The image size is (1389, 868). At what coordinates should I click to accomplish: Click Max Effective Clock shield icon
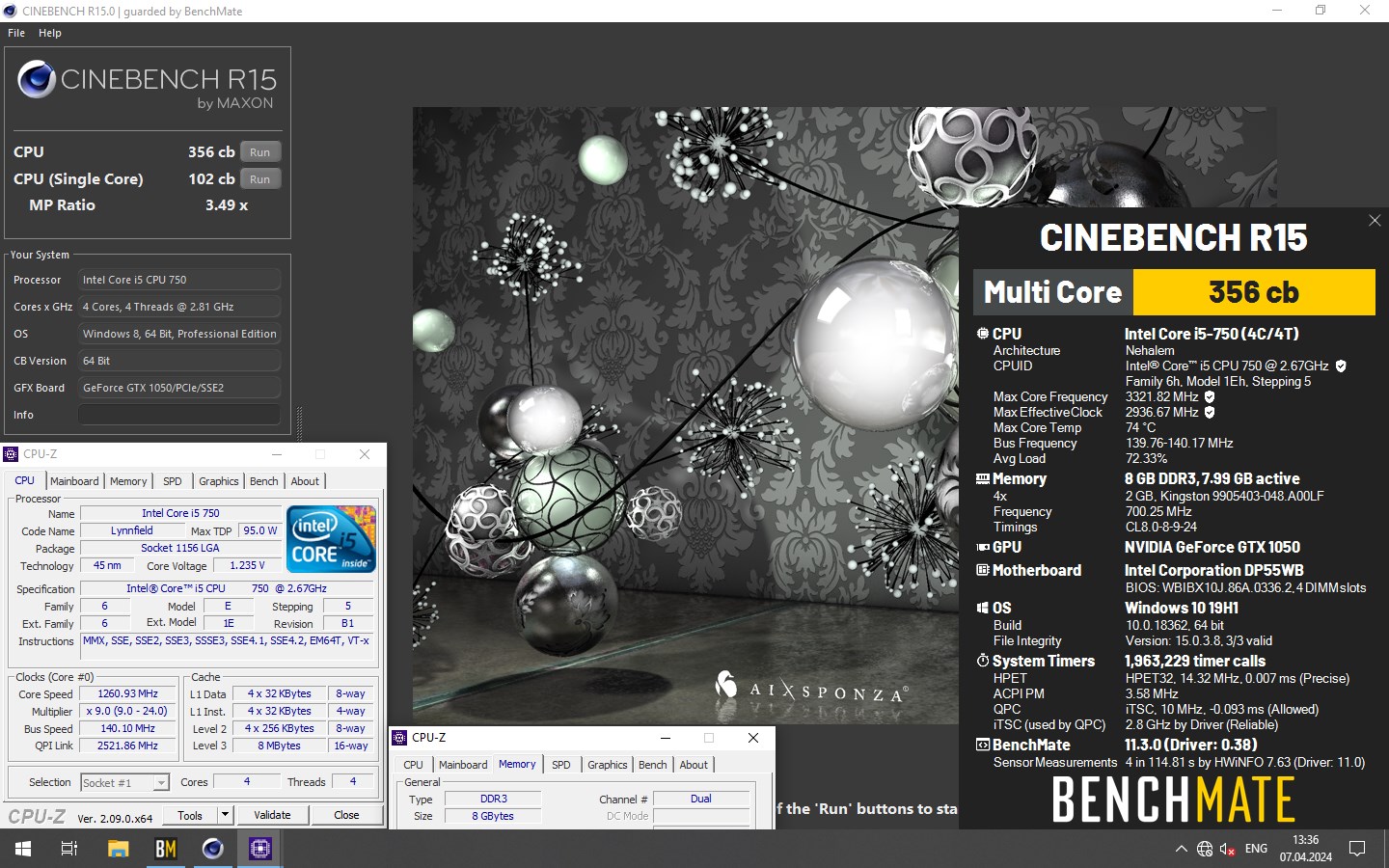click(1210, 412)
